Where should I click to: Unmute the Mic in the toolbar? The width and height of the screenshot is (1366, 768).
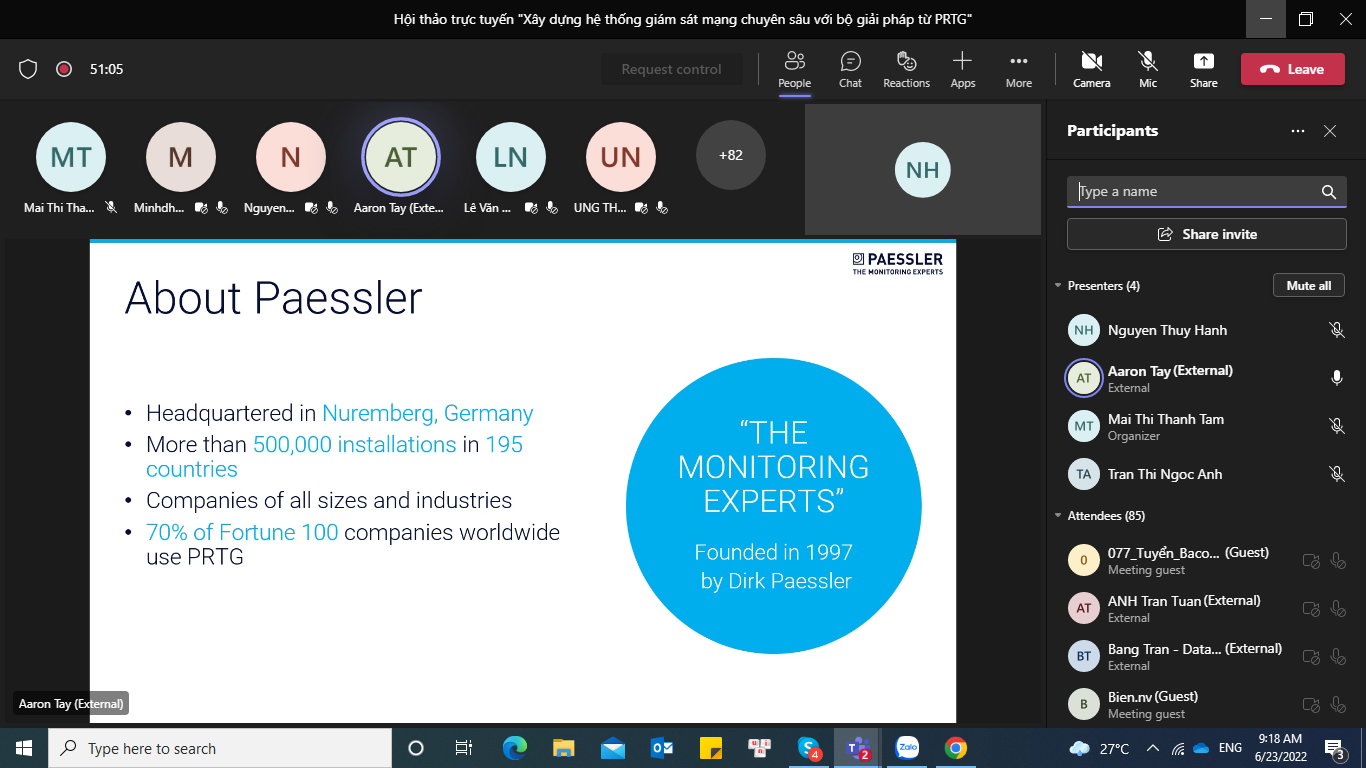(1147, 69)
